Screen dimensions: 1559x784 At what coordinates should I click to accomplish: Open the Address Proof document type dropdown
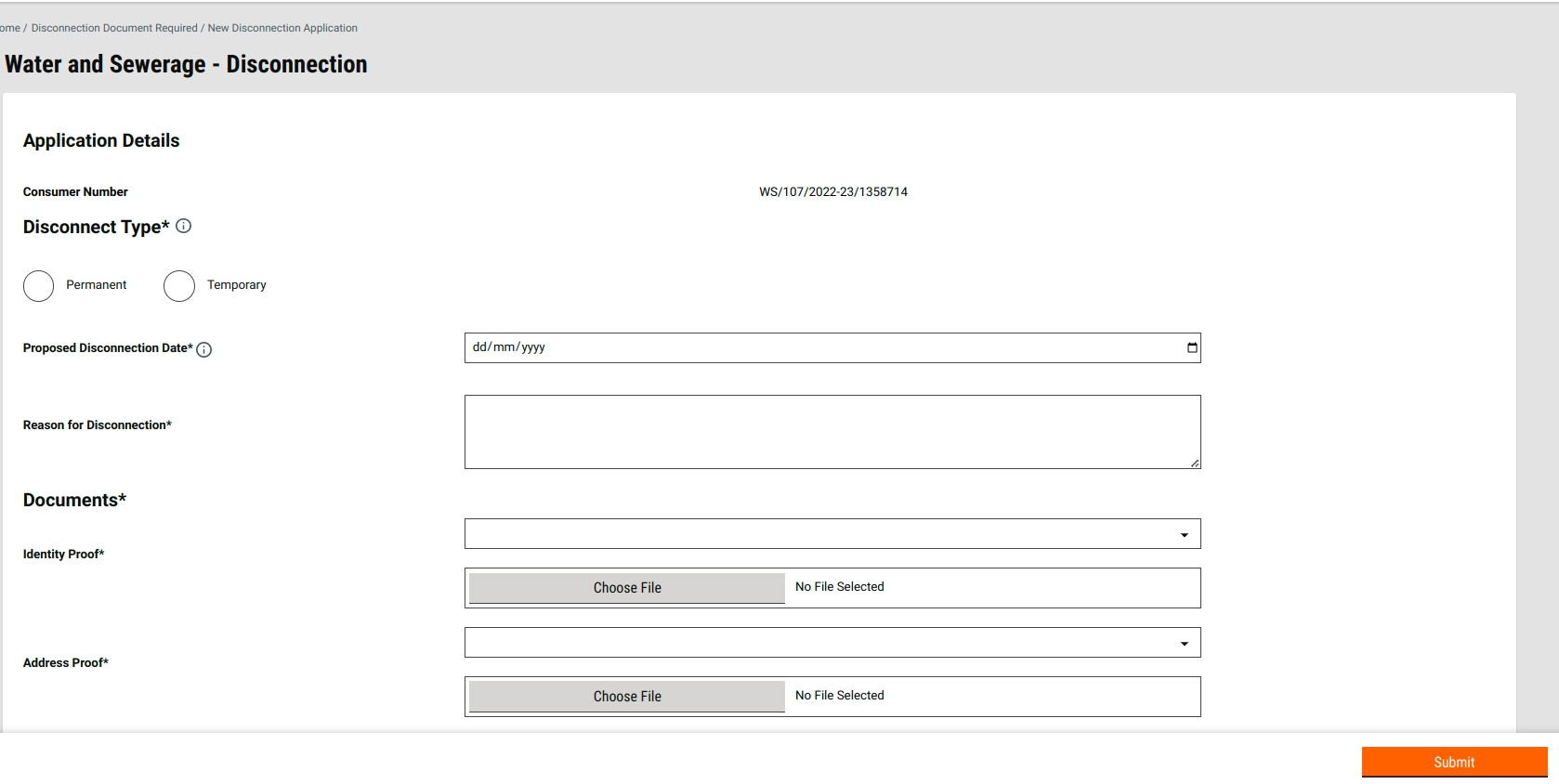832,643
